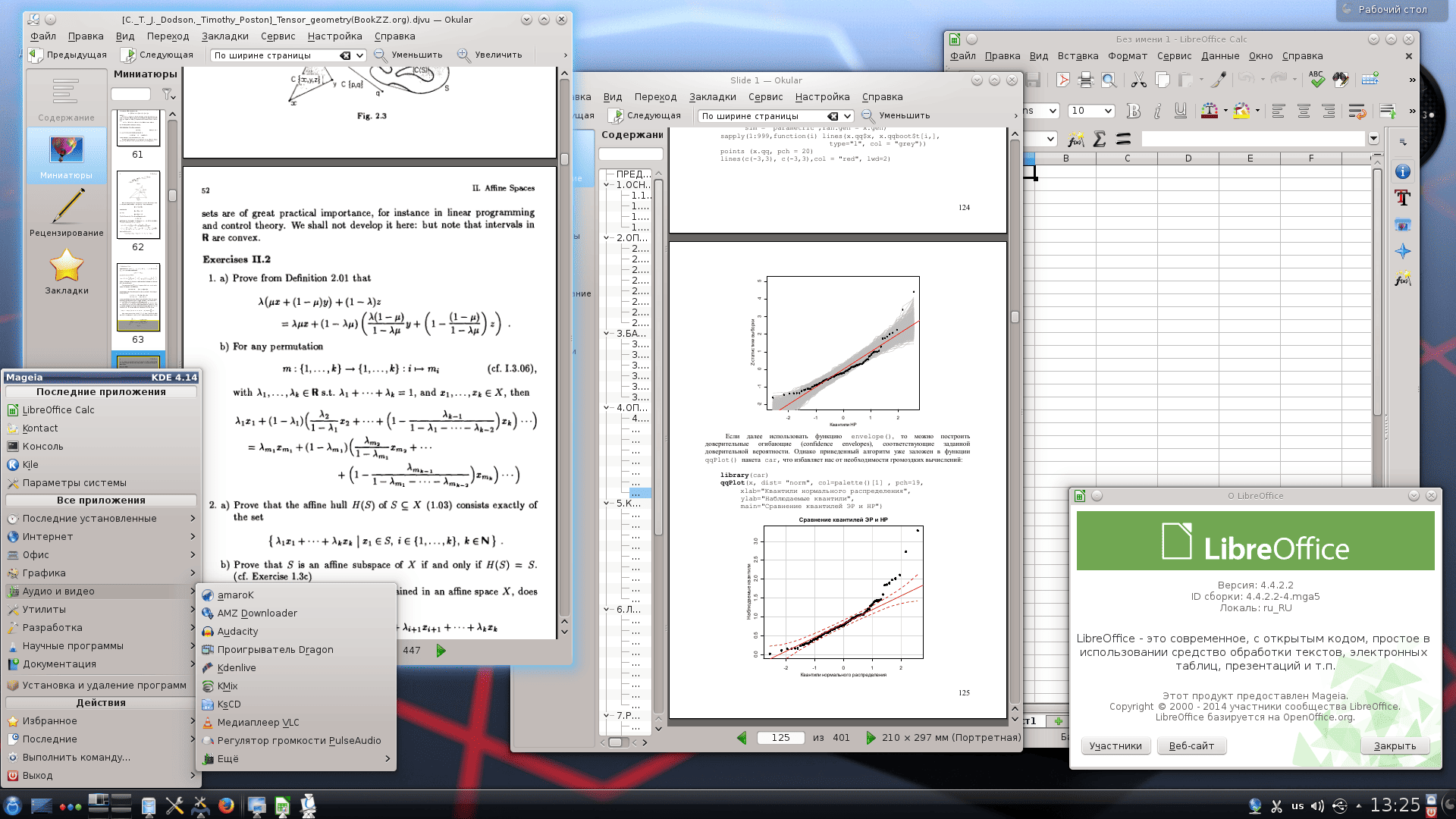Screen dimensions: 1456x819
Task: Expand Ещё submenu in Аудио и видео list
Action: pyautogui.click(x=297, y=758)
